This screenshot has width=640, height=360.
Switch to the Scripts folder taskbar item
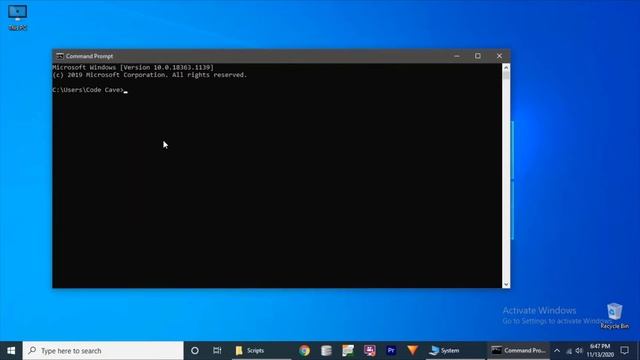point(262,351)
